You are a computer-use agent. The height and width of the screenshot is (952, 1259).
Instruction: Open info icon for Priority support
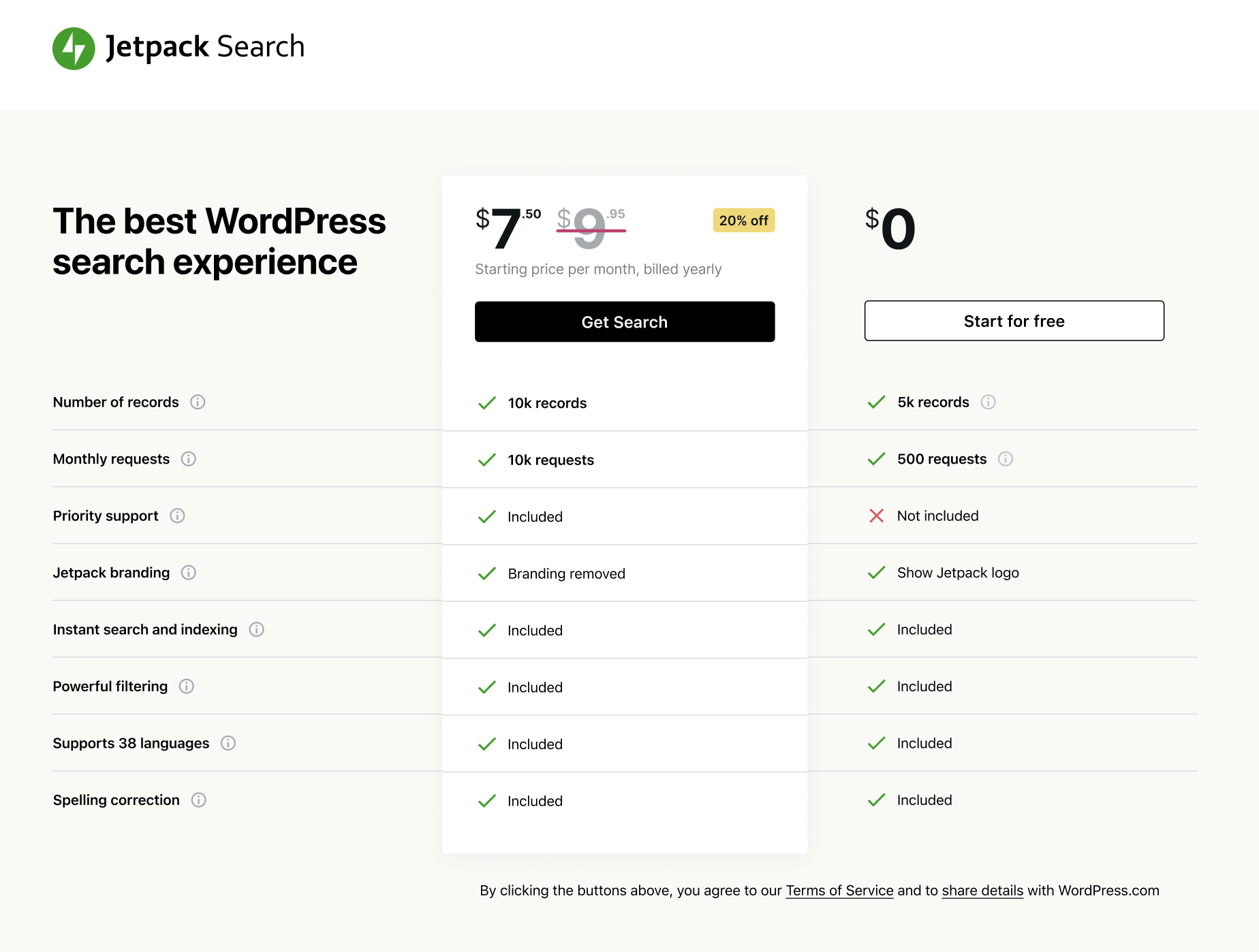click(x=177, y=515)
